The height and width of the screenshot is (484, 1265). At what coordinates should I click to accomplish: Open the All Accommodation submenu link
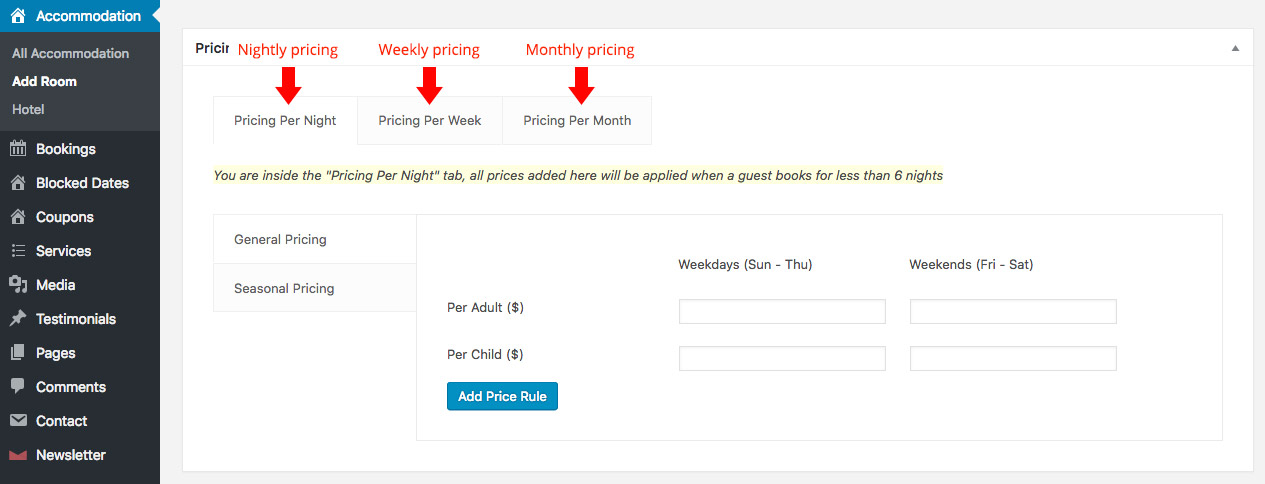[x=70, y=53]
